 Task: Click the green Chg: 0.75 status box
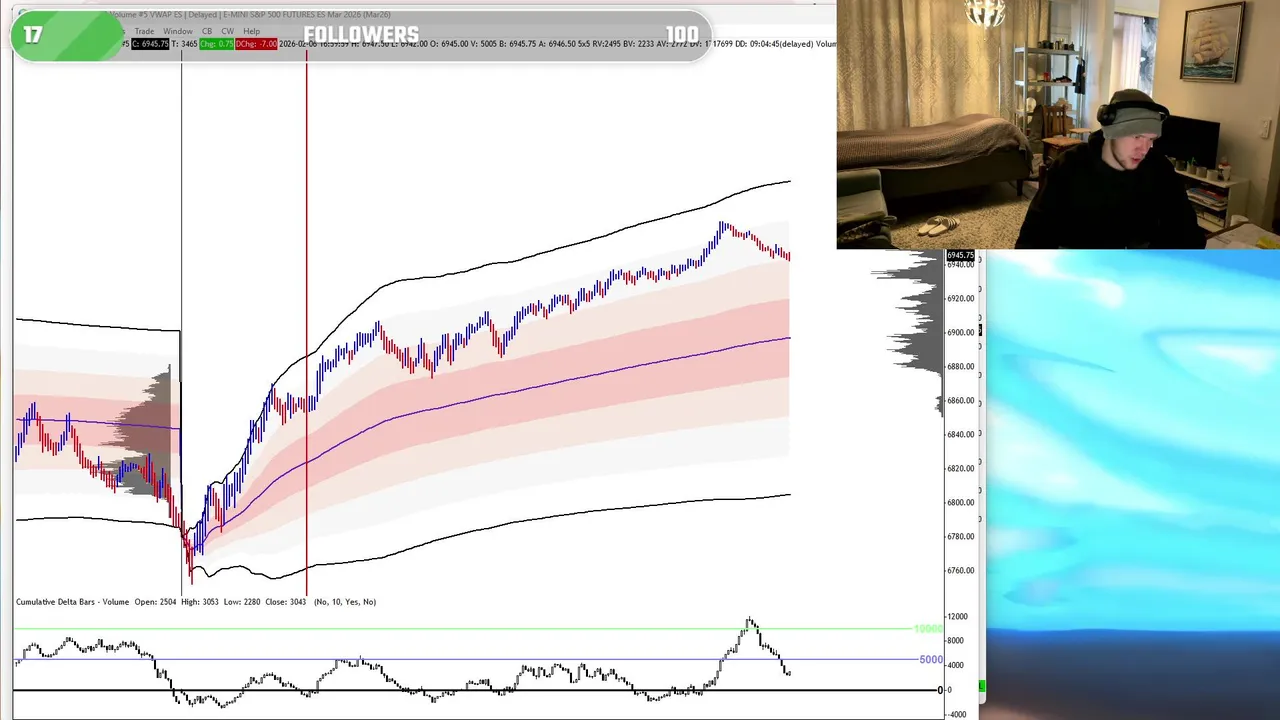pyautogui.click(x=216, y=44)
